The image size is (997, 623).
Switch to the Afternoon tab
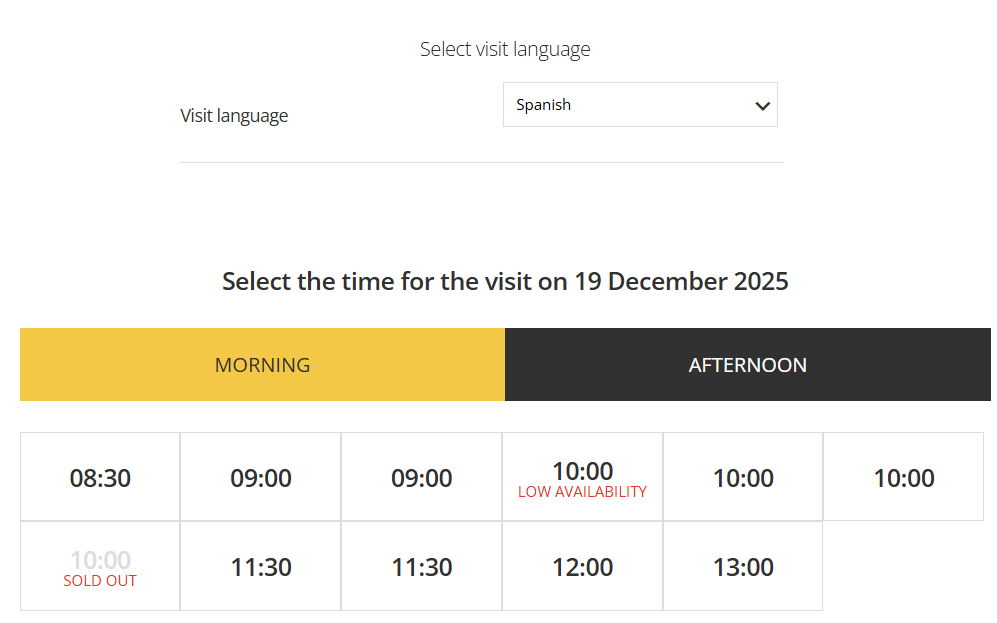point(747,365)
